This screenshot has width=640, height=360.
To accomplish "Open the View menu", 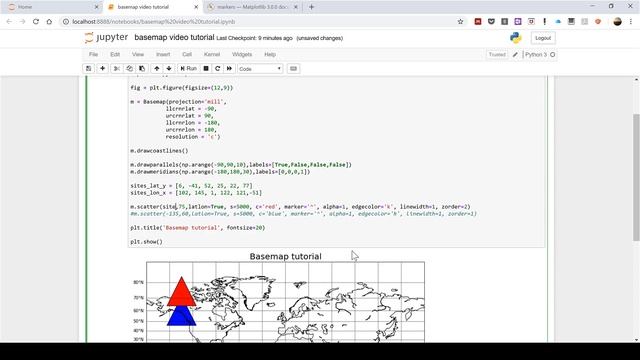I will point(138,54).
